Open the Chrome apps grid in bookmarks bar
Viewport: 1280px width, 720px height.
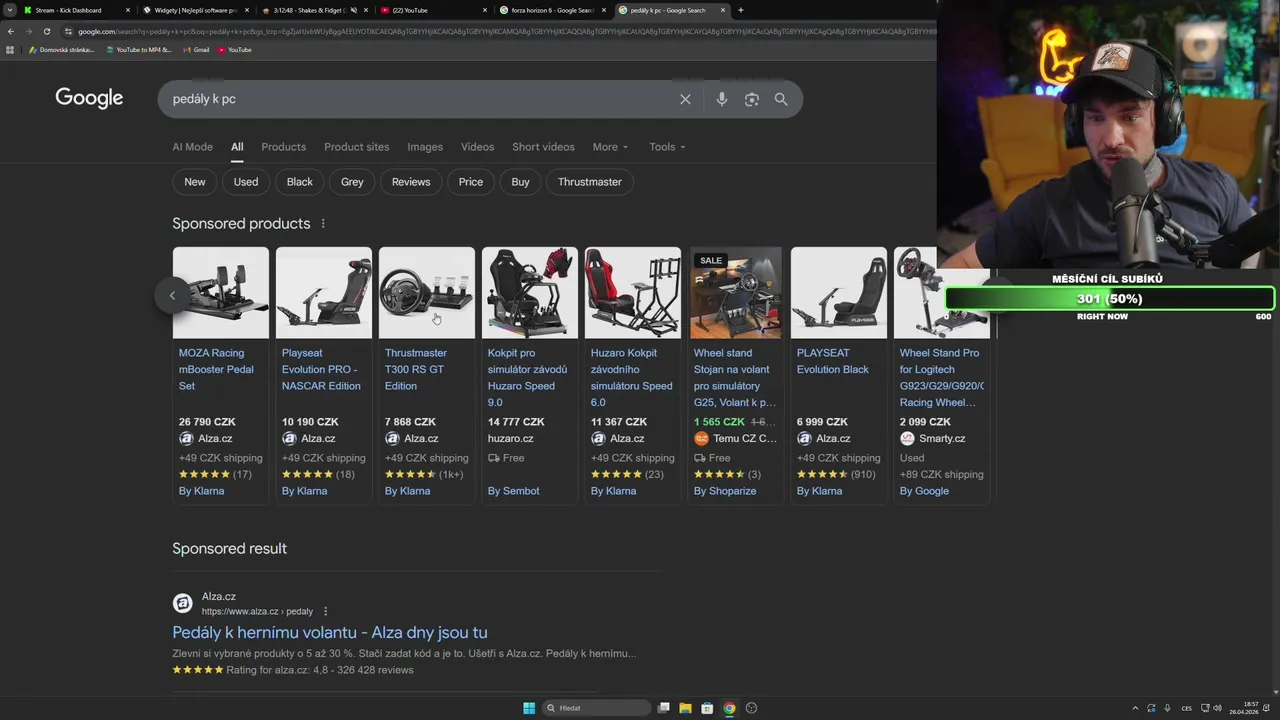(x=10, y=49)
